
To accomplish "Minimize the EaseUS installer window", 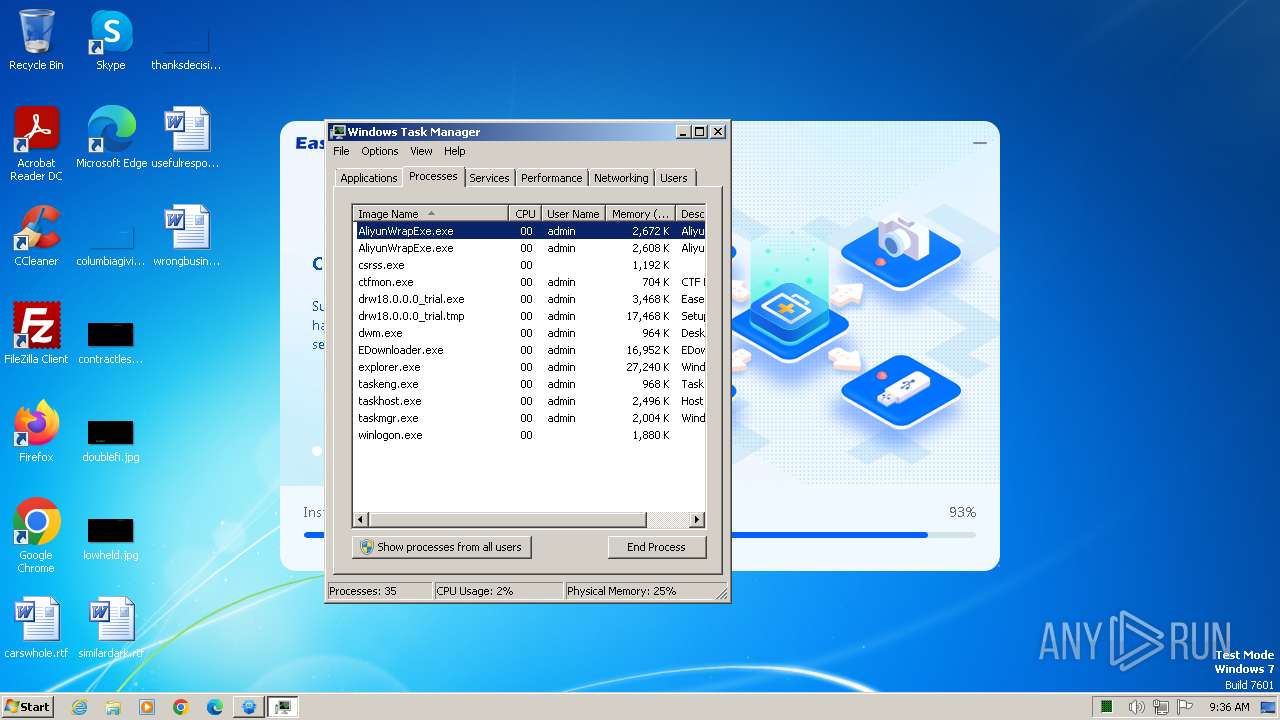I will click(980, 143).
